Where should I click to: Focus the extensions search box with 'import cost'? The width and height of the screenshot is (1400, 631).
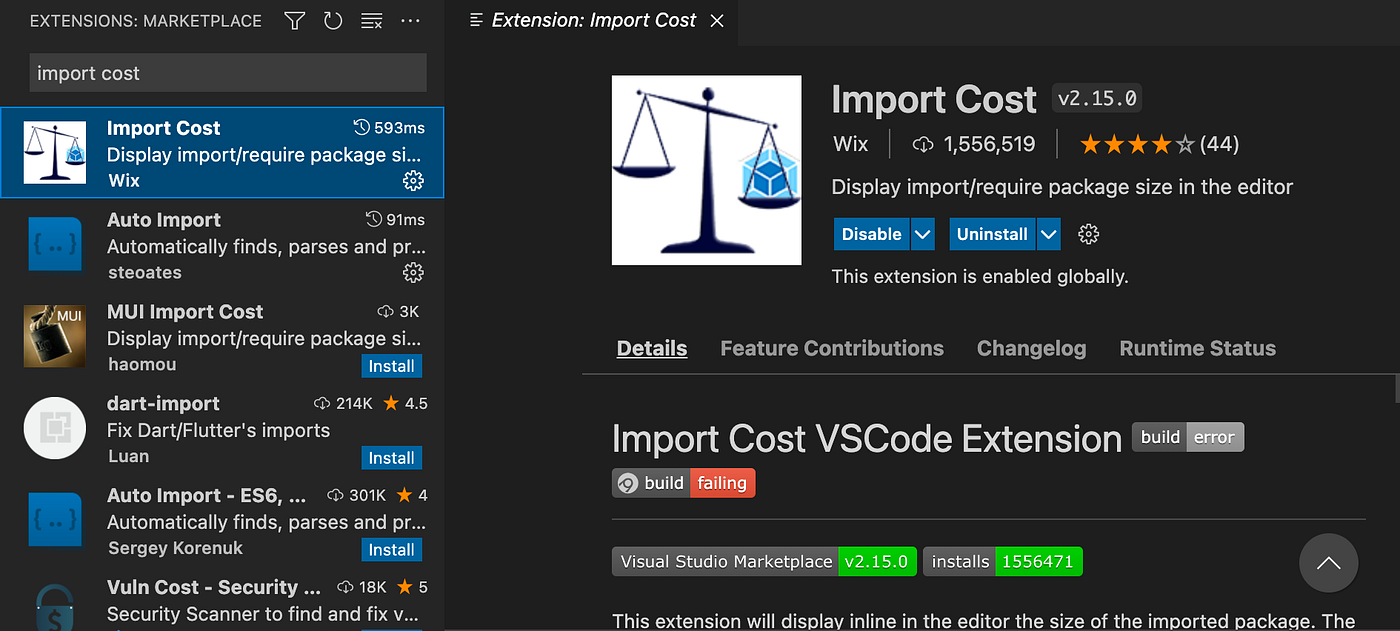[x=228, y=73]
